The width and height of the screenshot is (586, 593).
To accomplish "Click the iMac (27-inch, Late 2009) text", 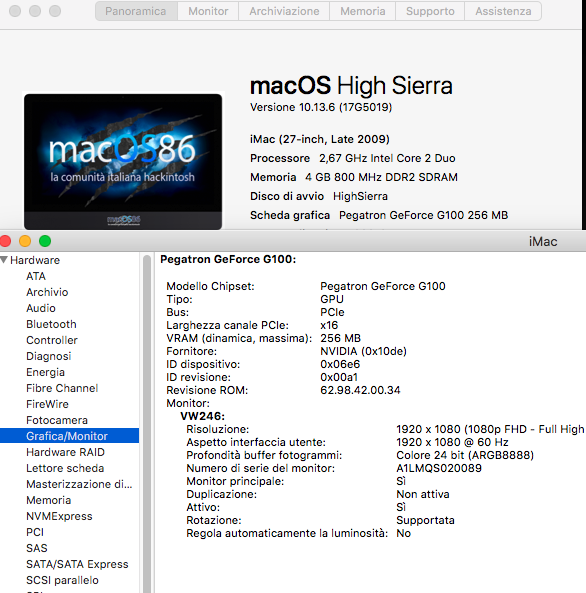I will click(320, 139).
